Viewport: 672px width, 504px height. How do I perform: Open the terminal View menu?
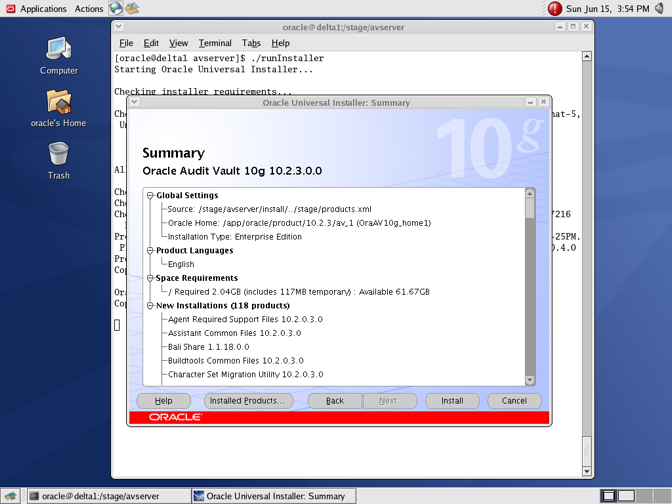[x=178, y=43]
